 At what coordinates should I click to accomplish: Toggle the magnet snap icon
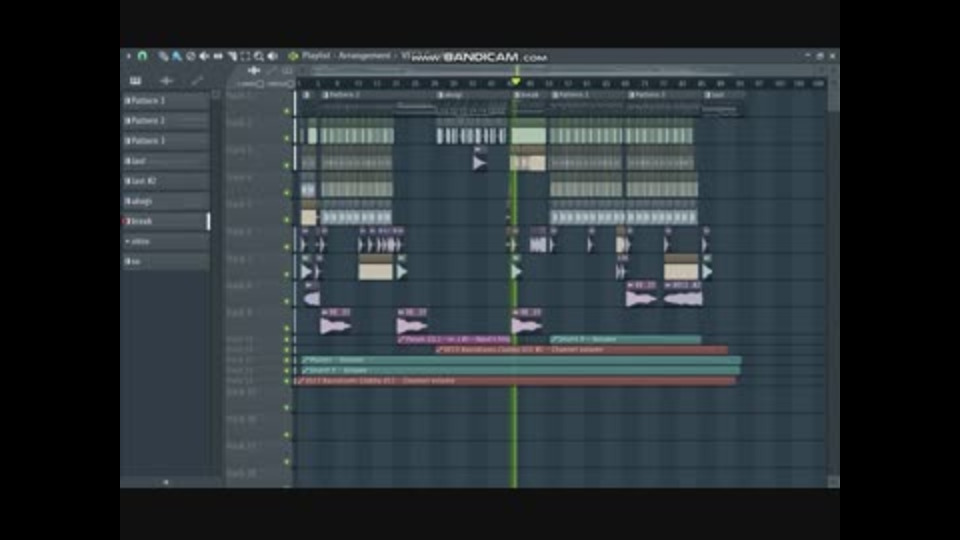pyautogui.click(x=142, y=56)
